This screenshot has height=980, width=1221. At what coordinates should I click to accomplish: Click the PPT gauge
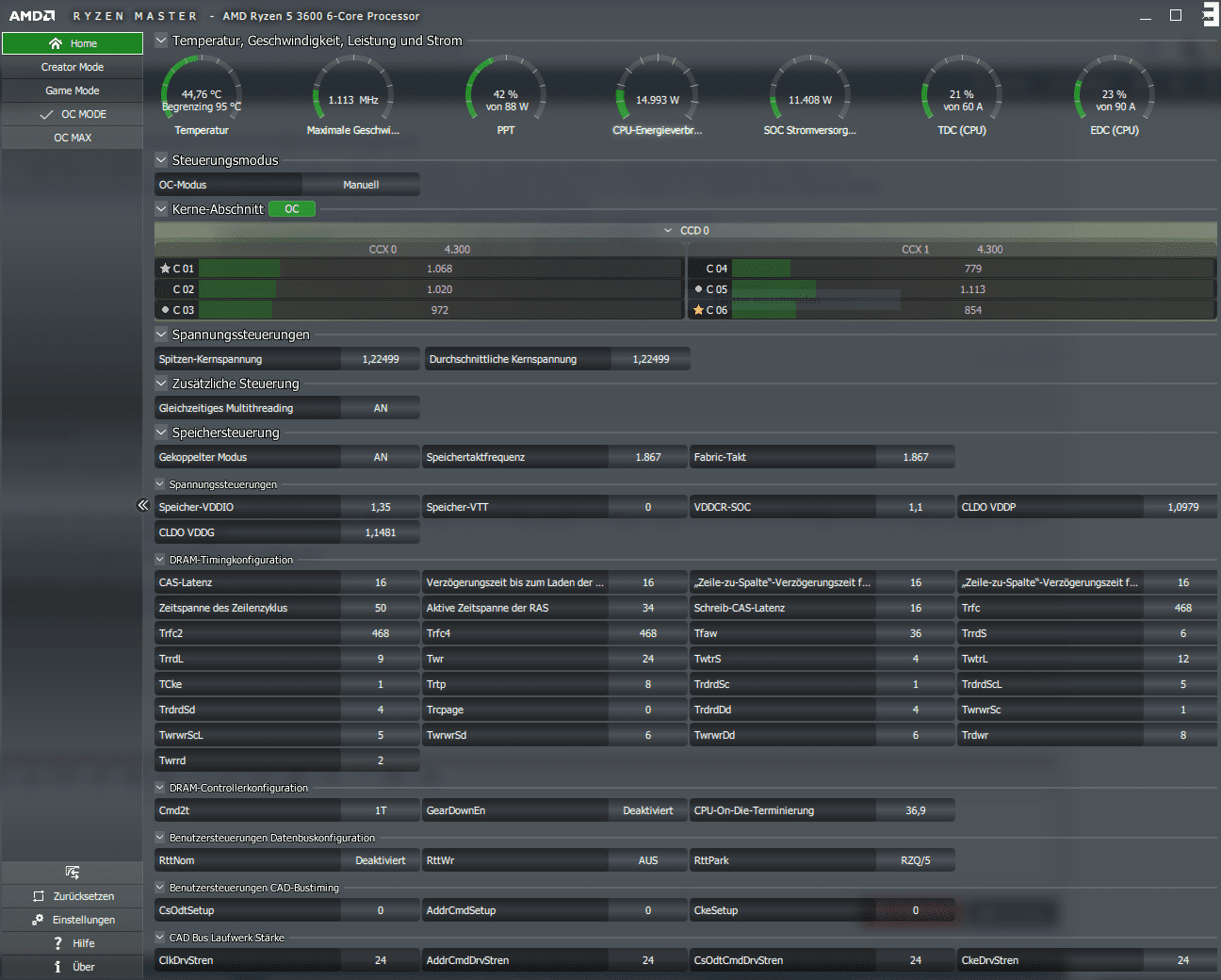click(506, 94)
